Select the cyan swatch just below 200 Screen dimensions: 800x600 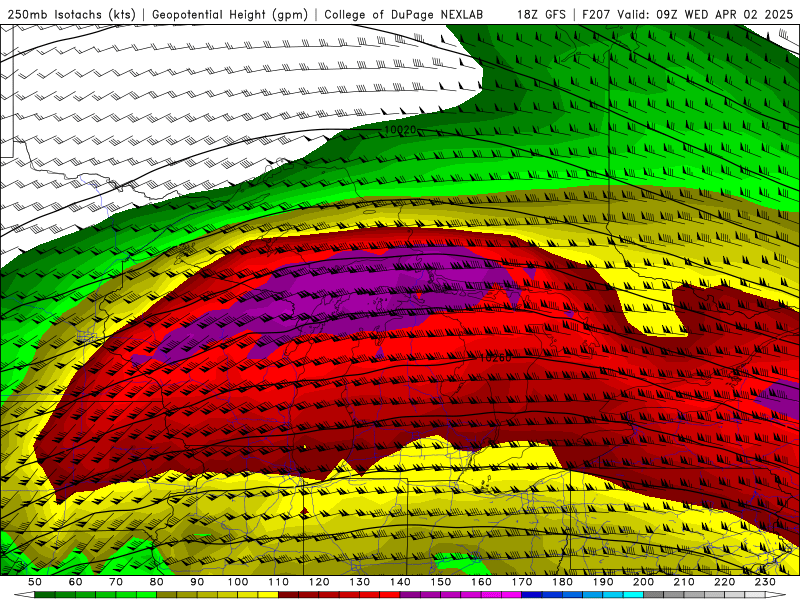(633, 595)
